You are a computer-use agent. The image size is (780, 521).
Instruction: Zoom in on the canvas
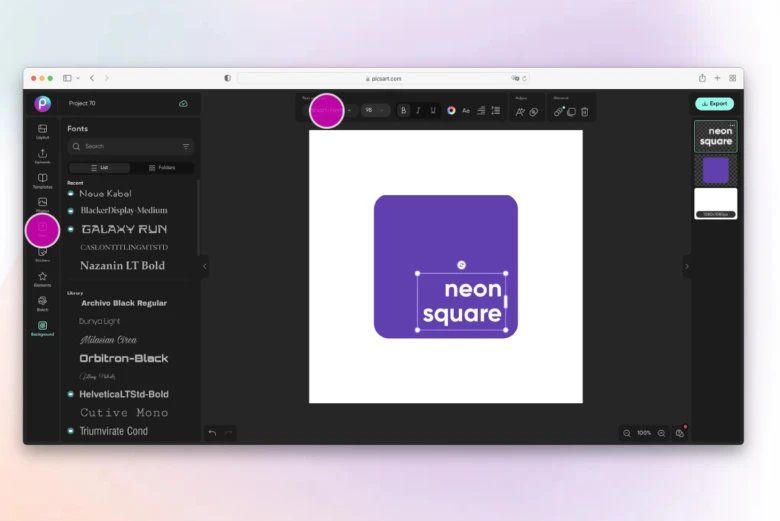[661, 433]
